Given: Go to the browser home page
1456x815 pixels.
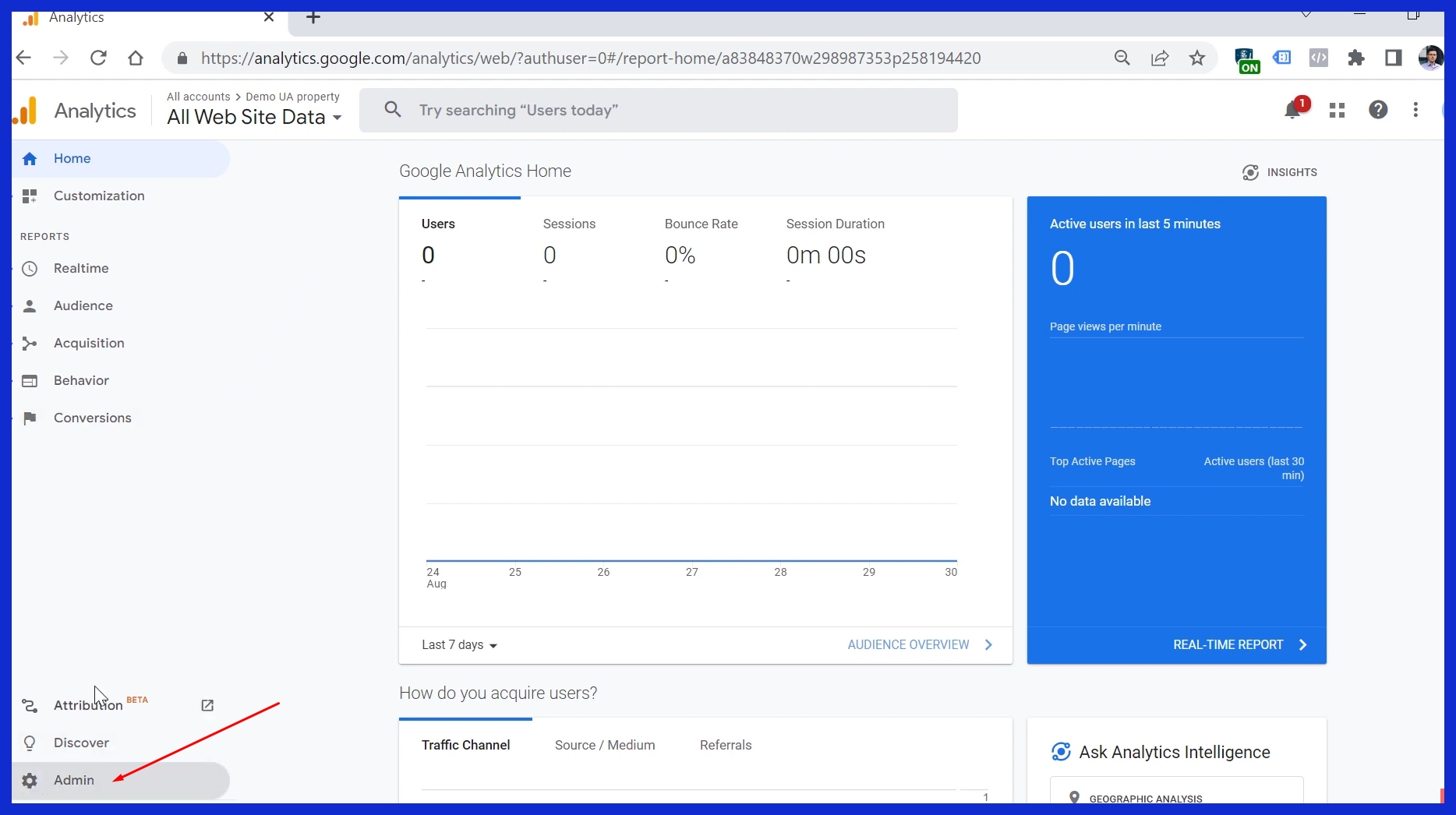Looking at the screenshot, I should (x=136, y=58).
